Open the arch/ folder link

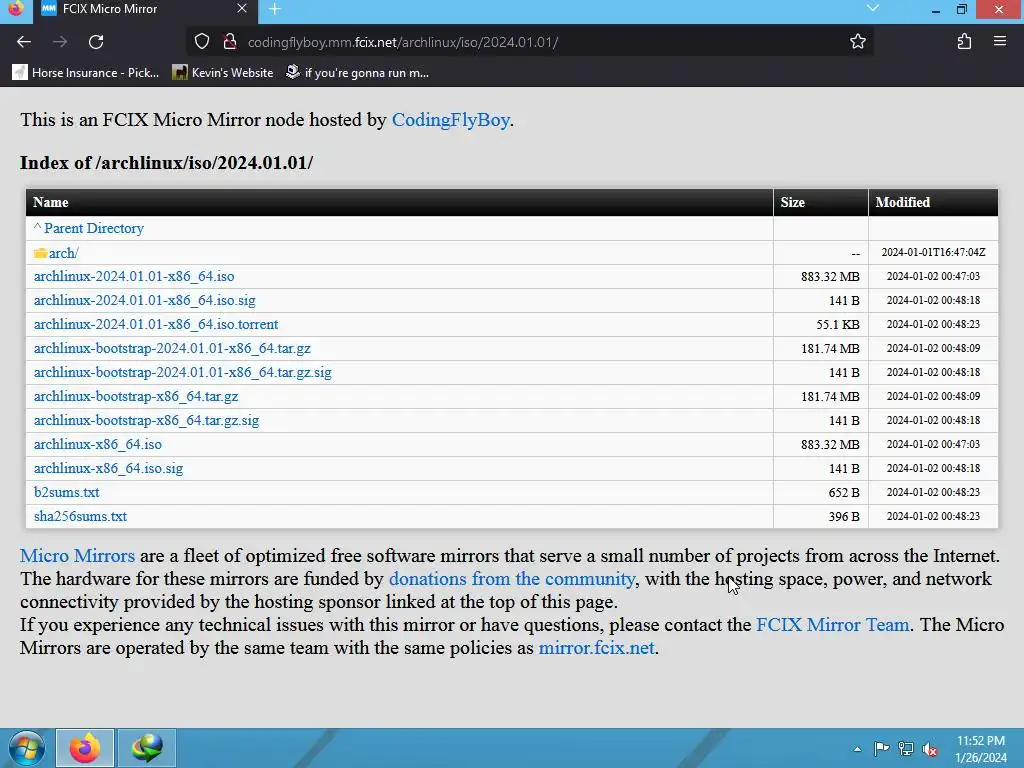point(63,253)
